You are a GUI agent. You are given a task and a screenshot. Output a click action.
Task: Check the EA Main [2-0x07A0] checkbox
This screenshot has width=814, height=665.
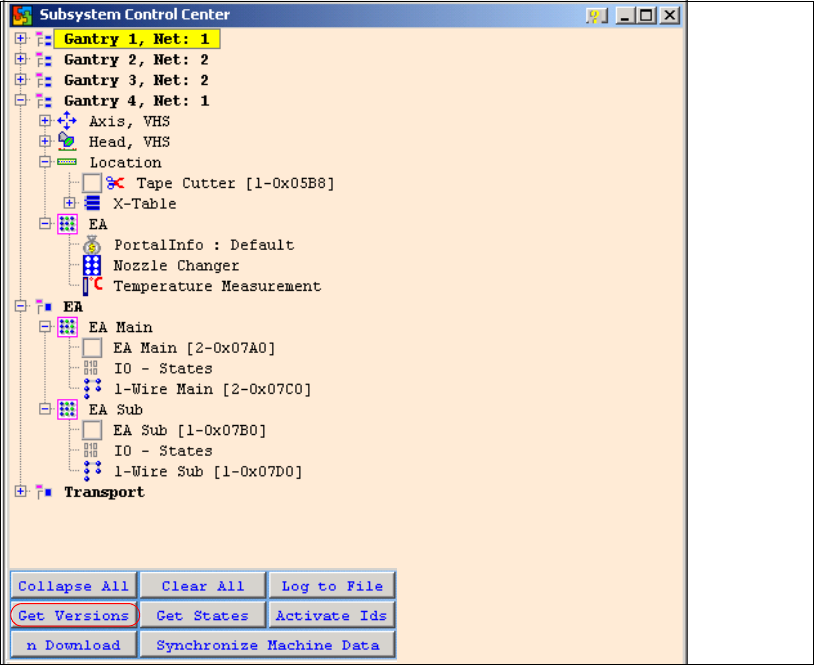(x=92, y=348)
